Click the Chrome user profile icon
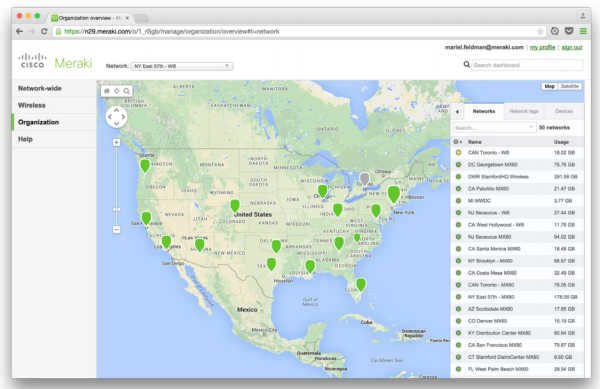The width and height of the screenshot is (600, 389). [x=582, y=16]
